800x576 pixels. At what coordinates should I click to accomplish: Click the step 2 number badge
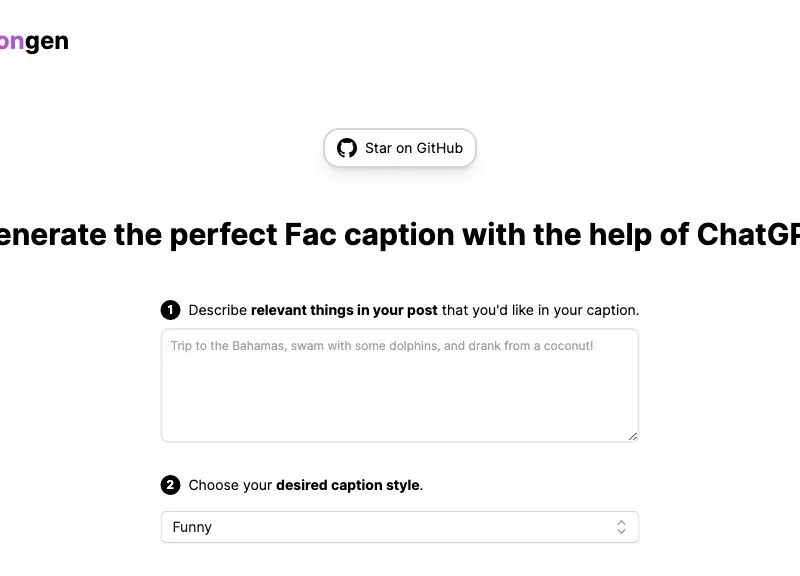point(170,485)
